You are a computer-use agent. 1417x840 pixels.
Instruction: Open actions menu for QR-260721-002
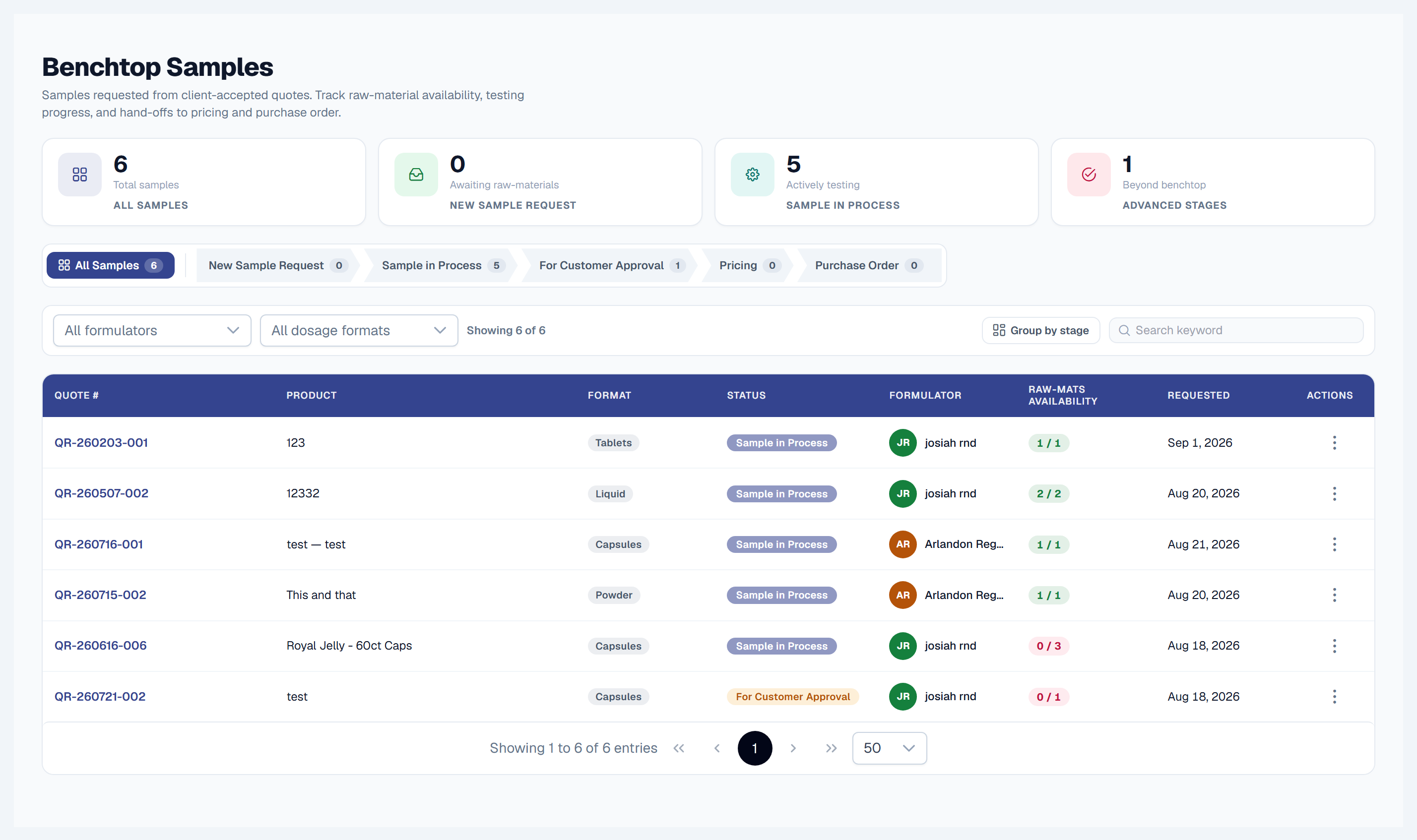[x=1334, y=696]
